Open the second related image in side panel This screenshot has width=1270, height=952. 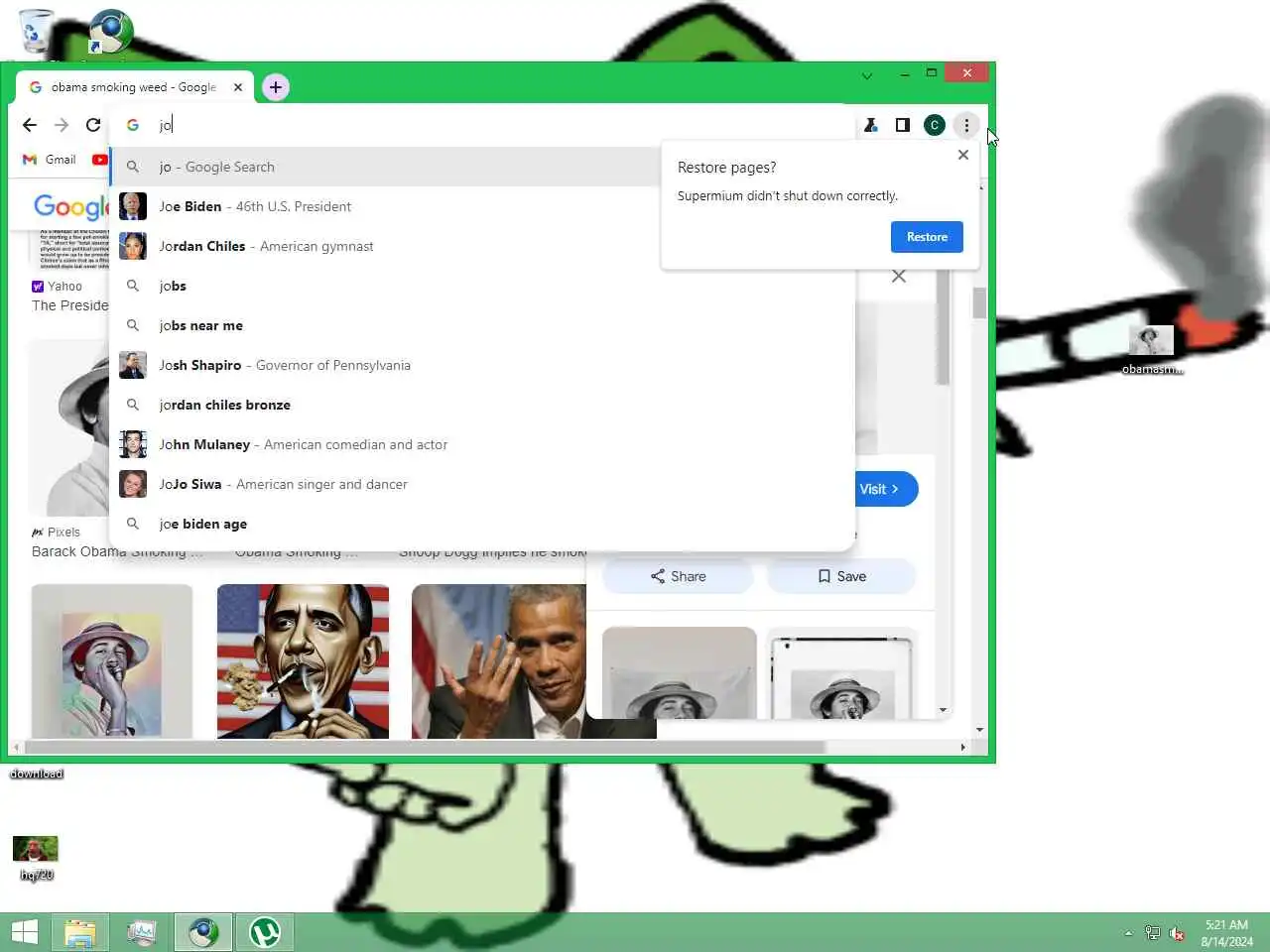click(842, 672)
